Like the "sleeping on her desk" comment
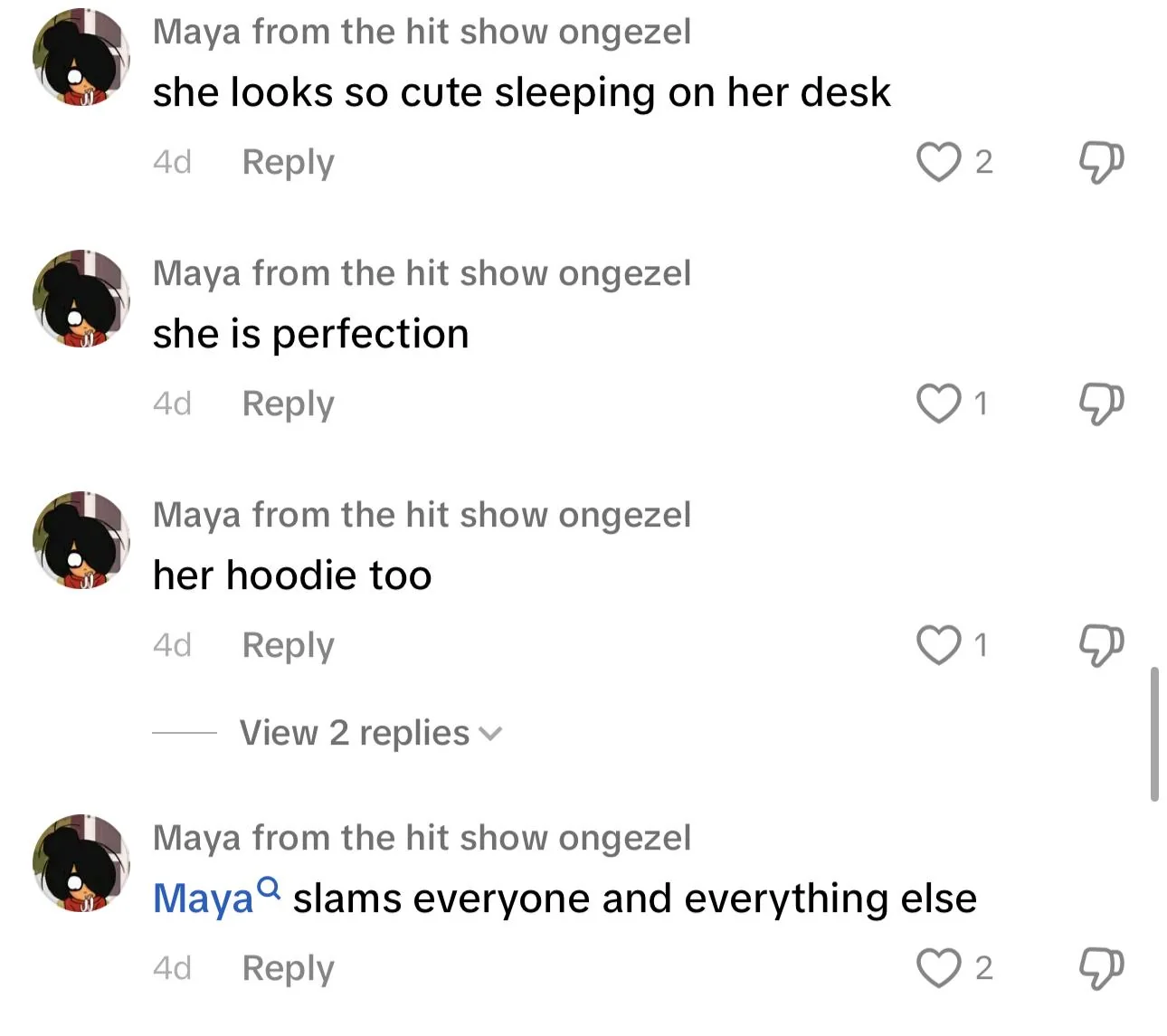This screenshot has width=1167, height=1036. 938,162
